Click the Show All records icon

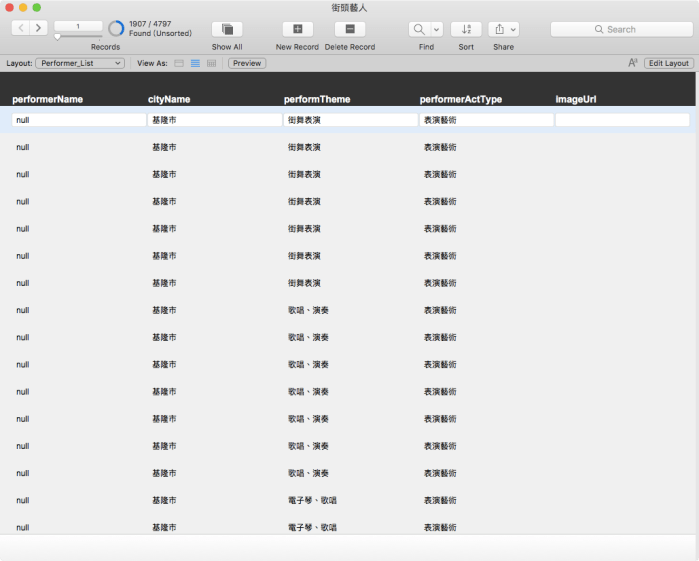pos(227,29)
